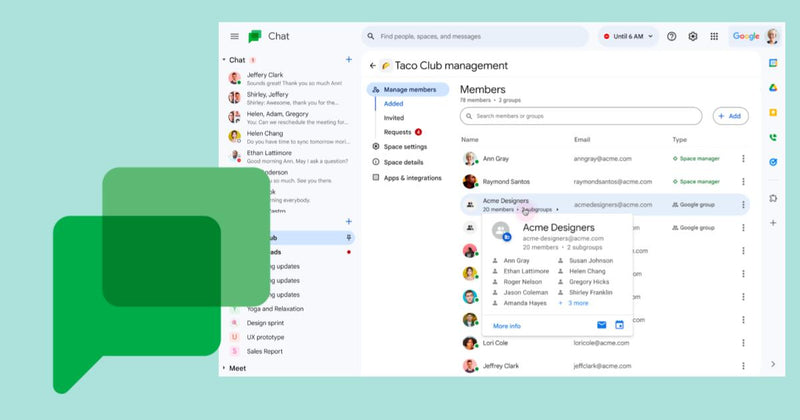Open more options for Raymond Santos

click(743, 182)
